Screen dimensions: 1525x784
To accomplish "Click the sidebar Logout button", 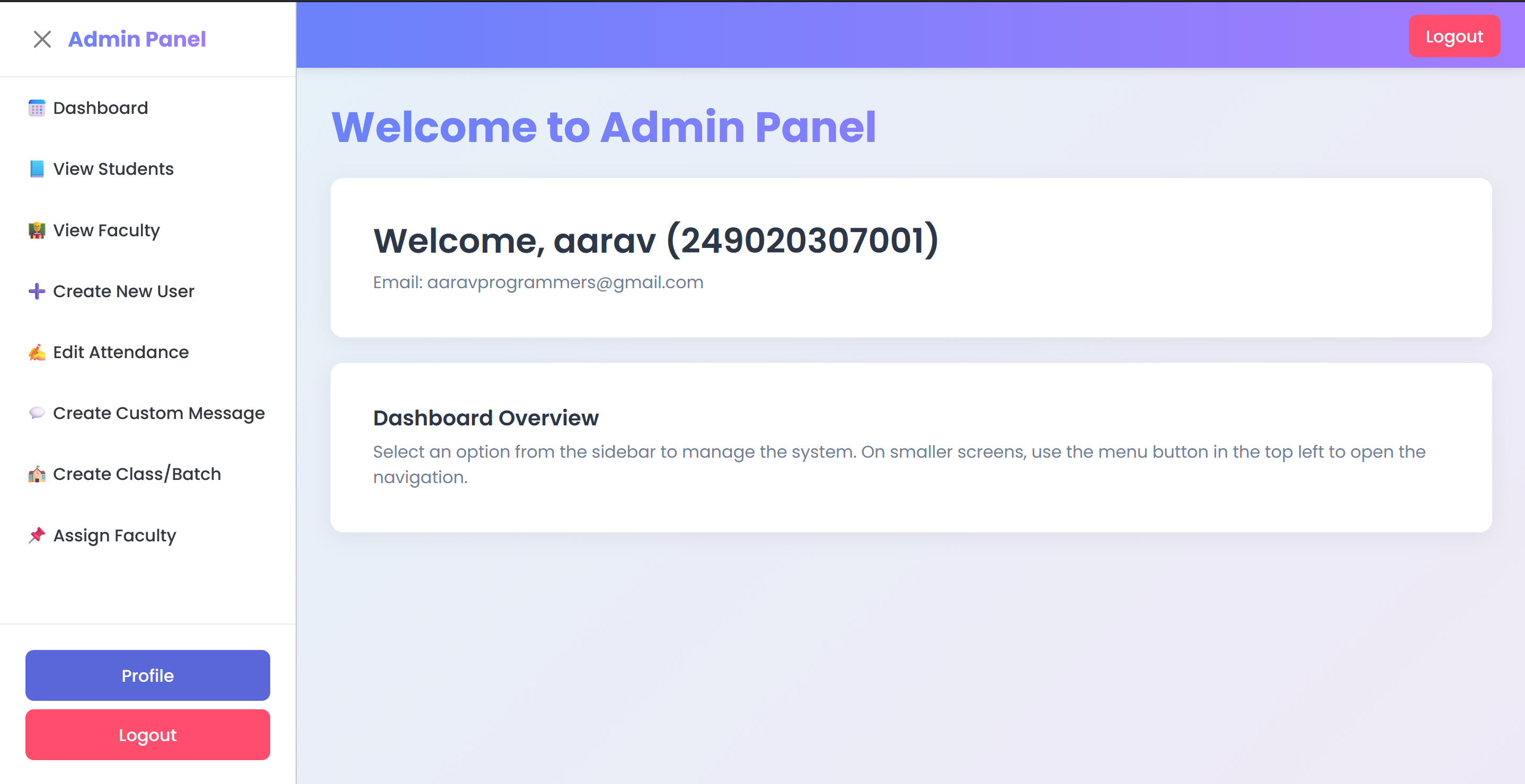I will click(147, 735).
